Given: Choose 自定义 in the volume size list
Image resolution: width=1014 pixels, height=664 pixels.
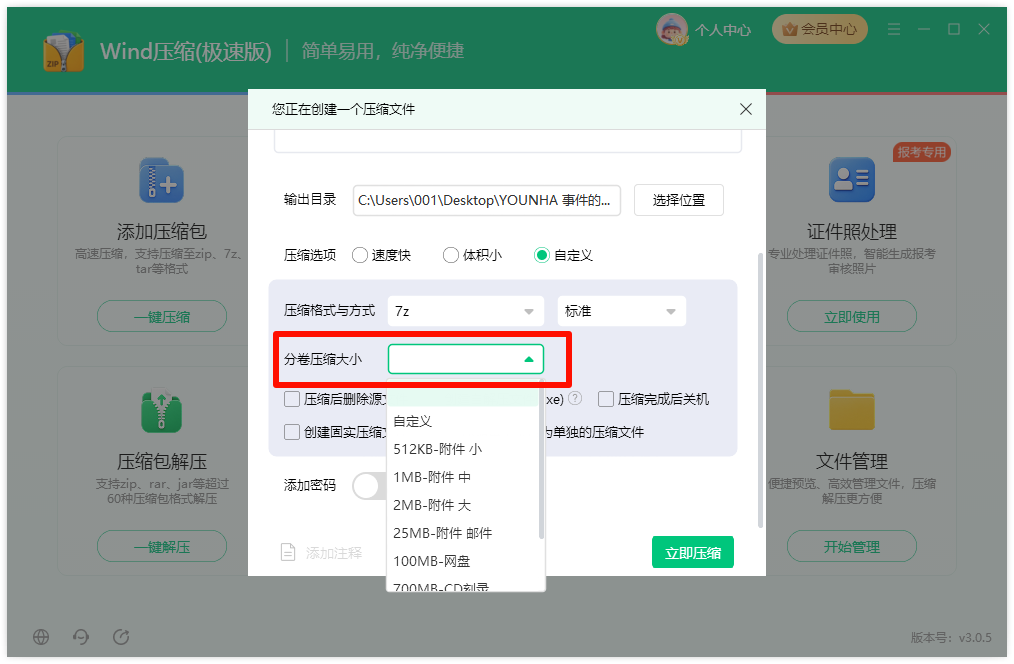Looking at the screenshot, I should (463, 421).
